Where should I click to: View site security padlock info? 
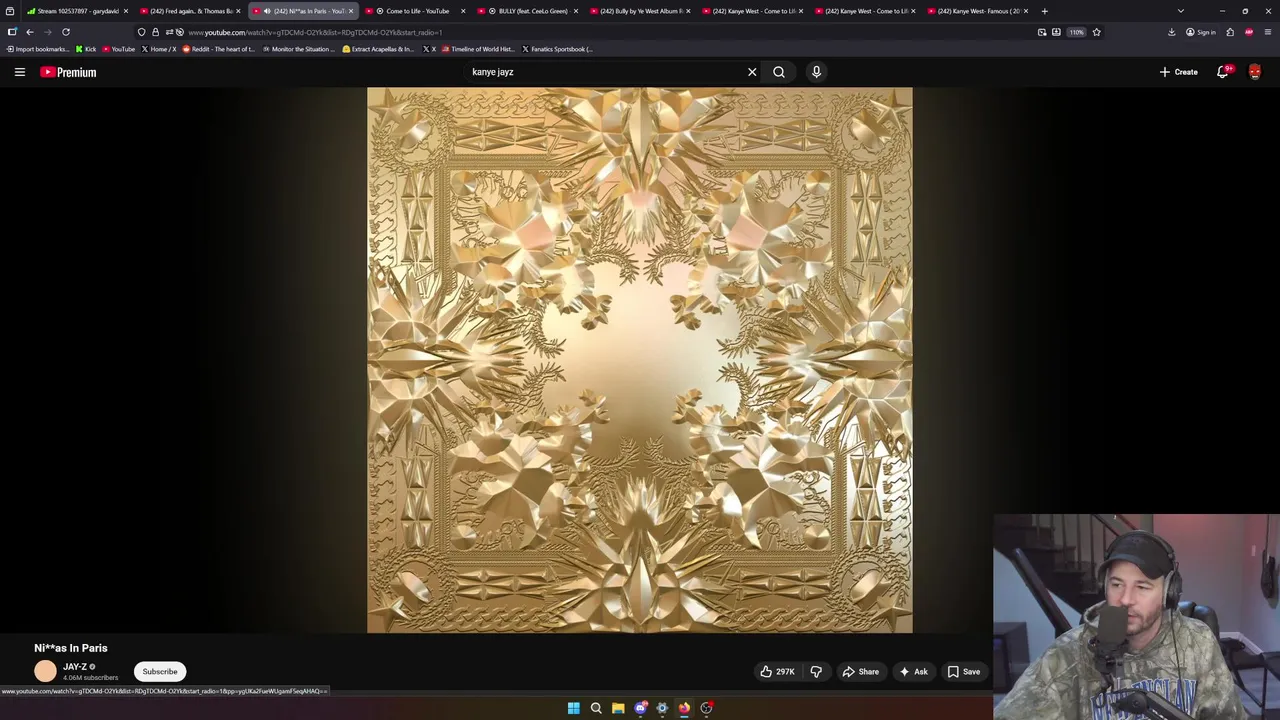coord(155,32)
